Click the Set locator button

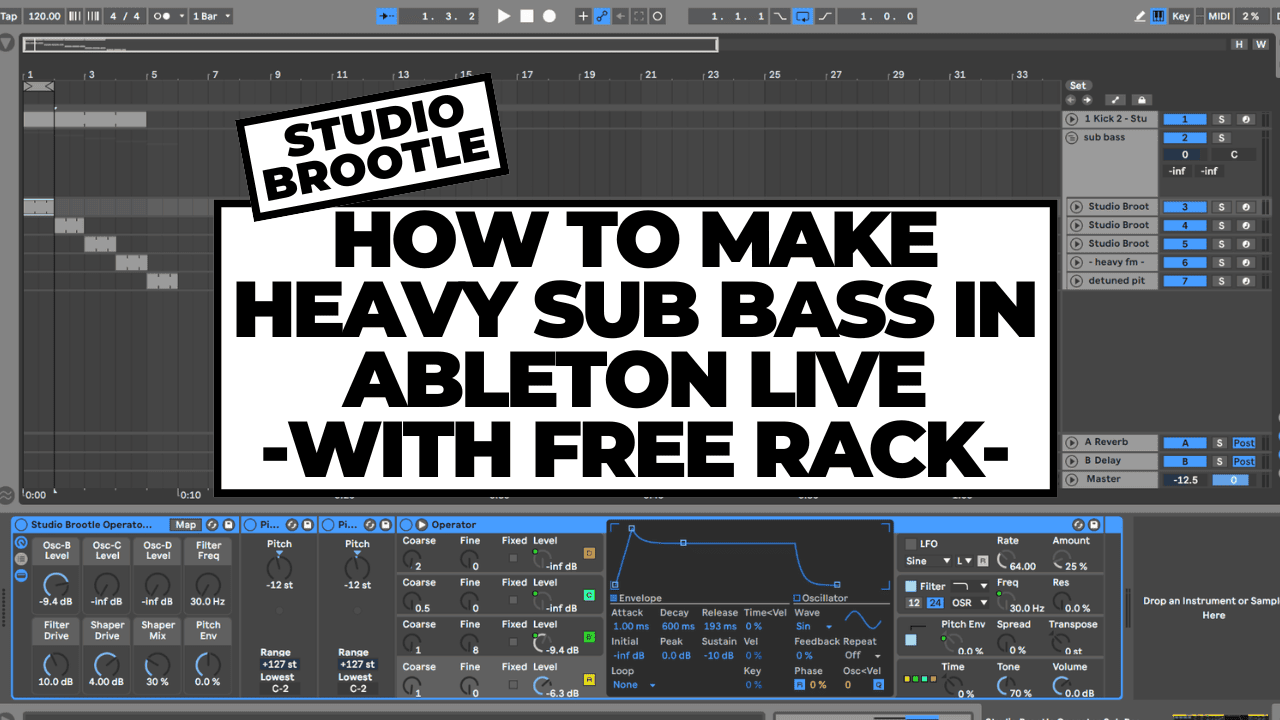[x=1077, y=85]
